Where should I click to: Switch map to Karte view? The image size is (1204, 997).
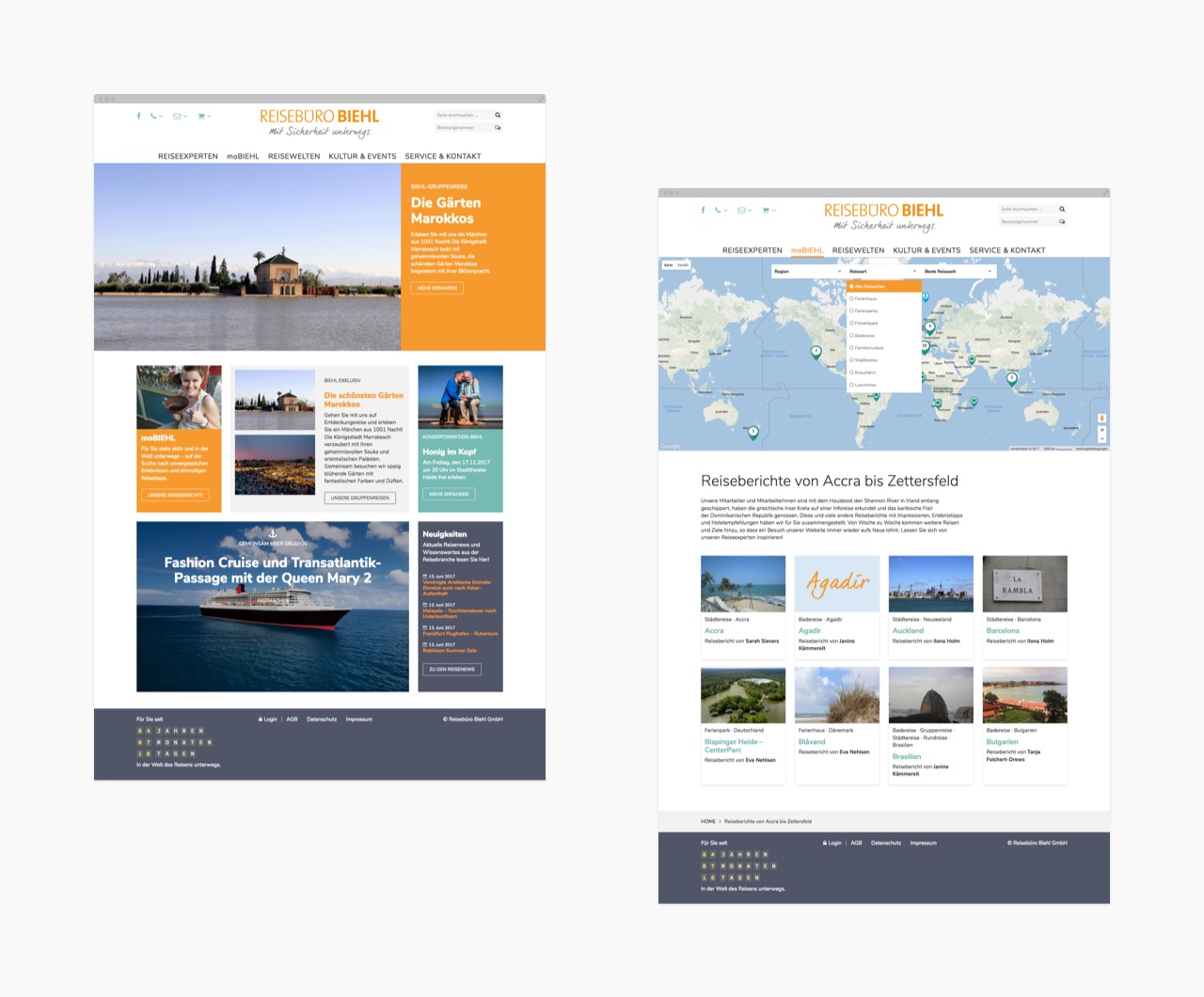point(669,265)
